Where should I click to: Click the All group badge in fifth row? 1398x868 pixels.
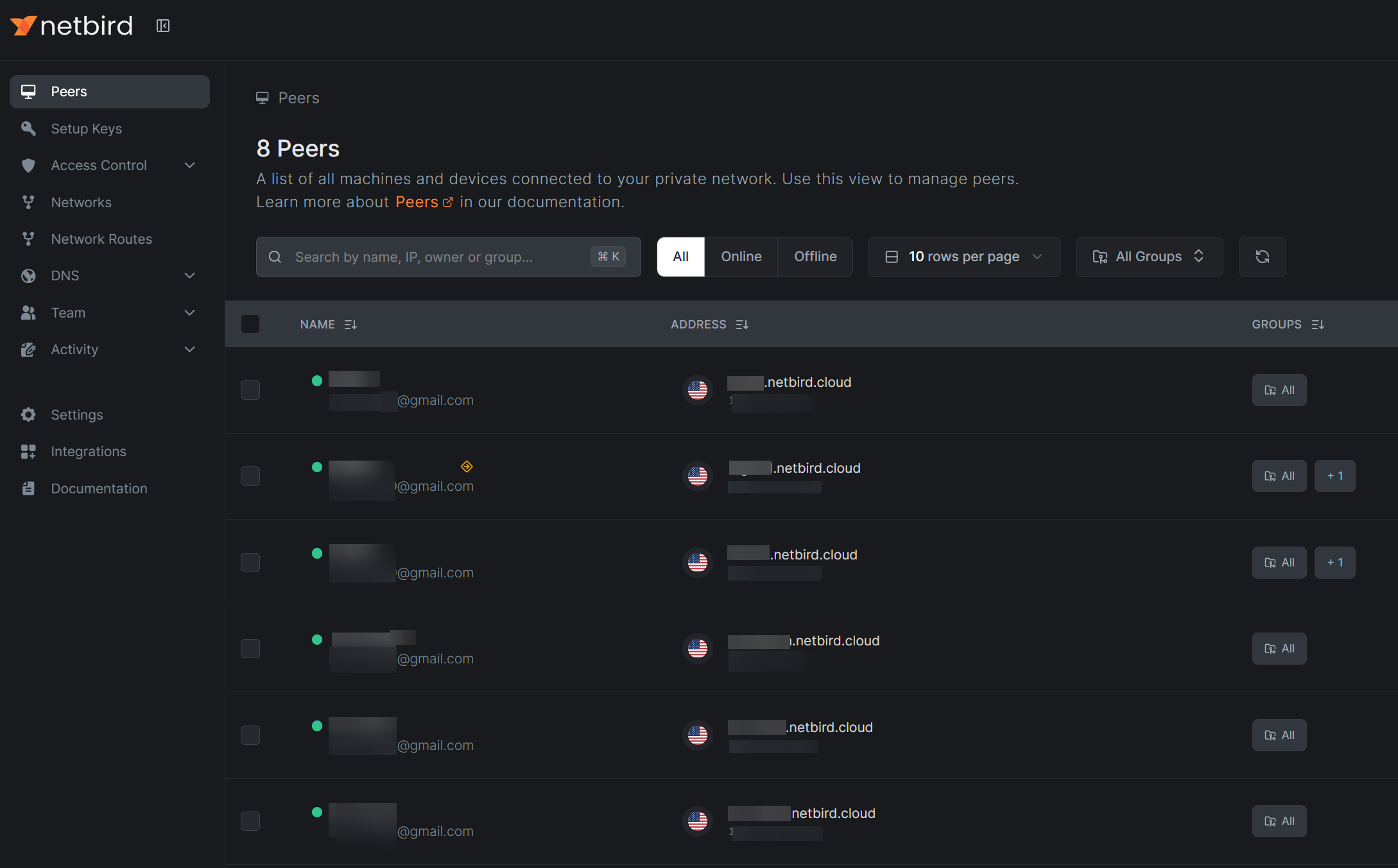tap(1279, 735)
